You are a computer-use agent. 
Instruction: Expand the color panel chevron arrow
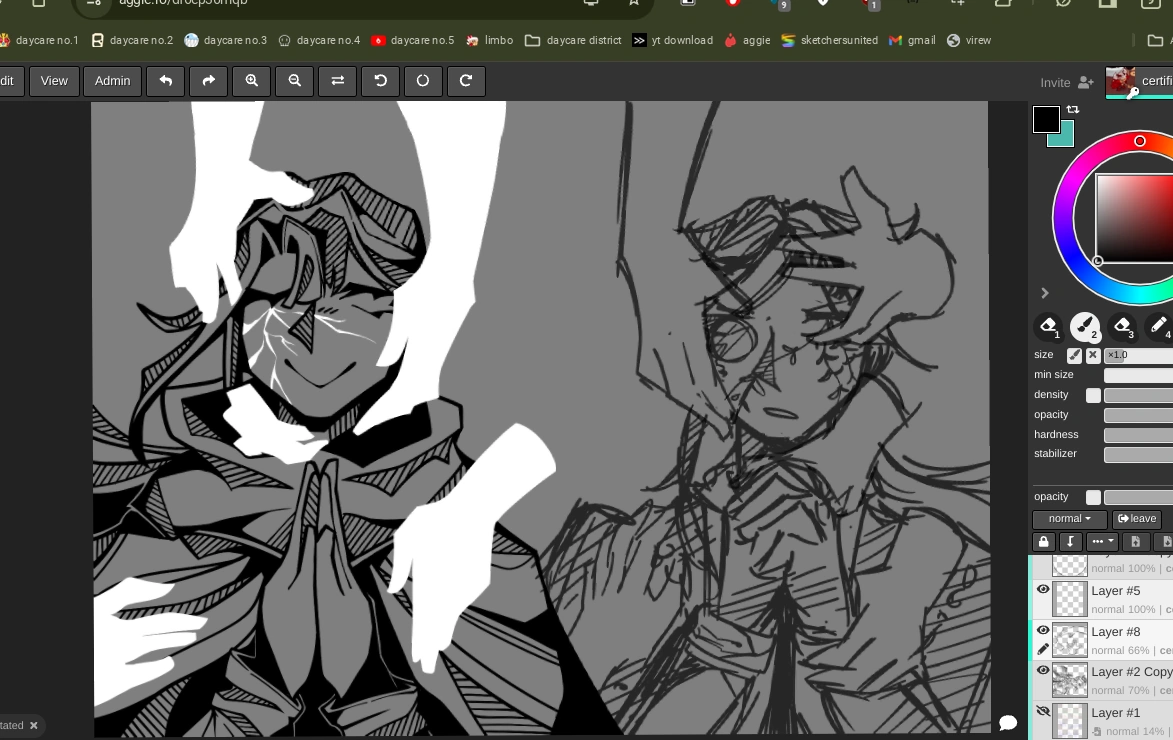[x=1045, y=293]
